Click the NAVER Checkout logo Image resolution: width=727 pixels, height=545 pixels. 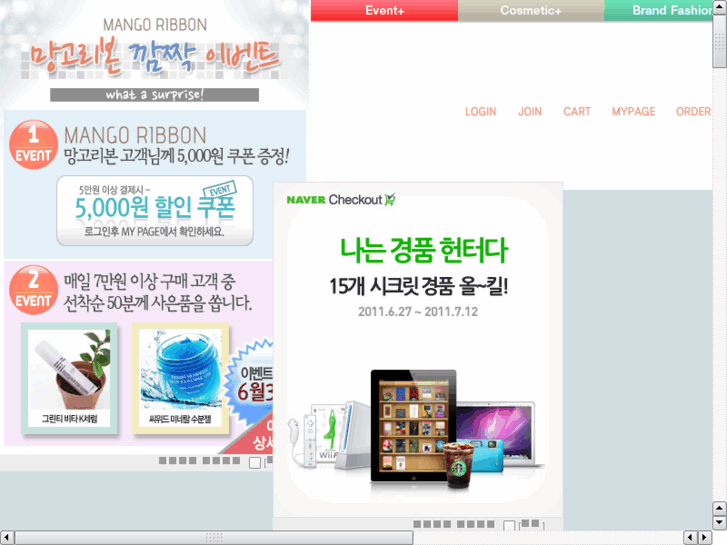[341, 200]
